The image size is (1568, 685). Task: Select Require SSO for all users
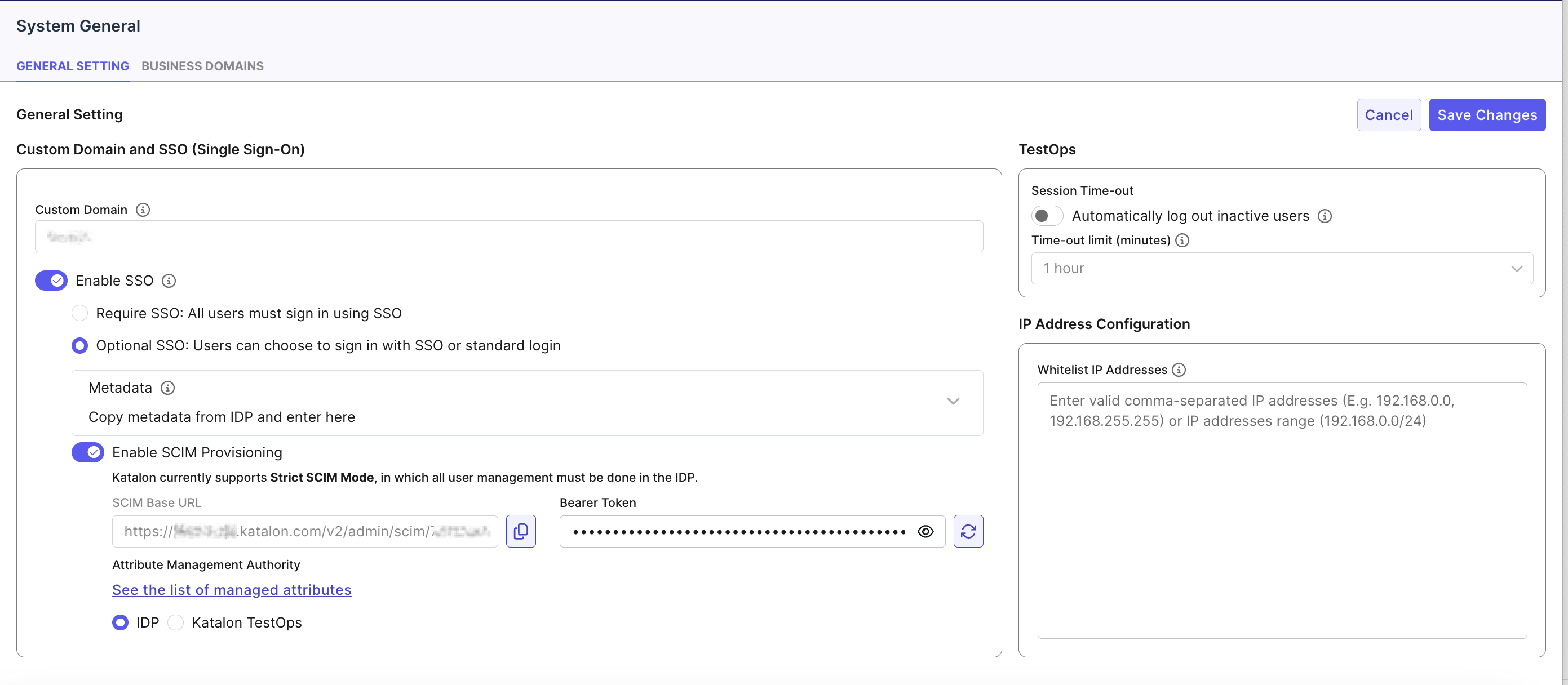[79, 313]
